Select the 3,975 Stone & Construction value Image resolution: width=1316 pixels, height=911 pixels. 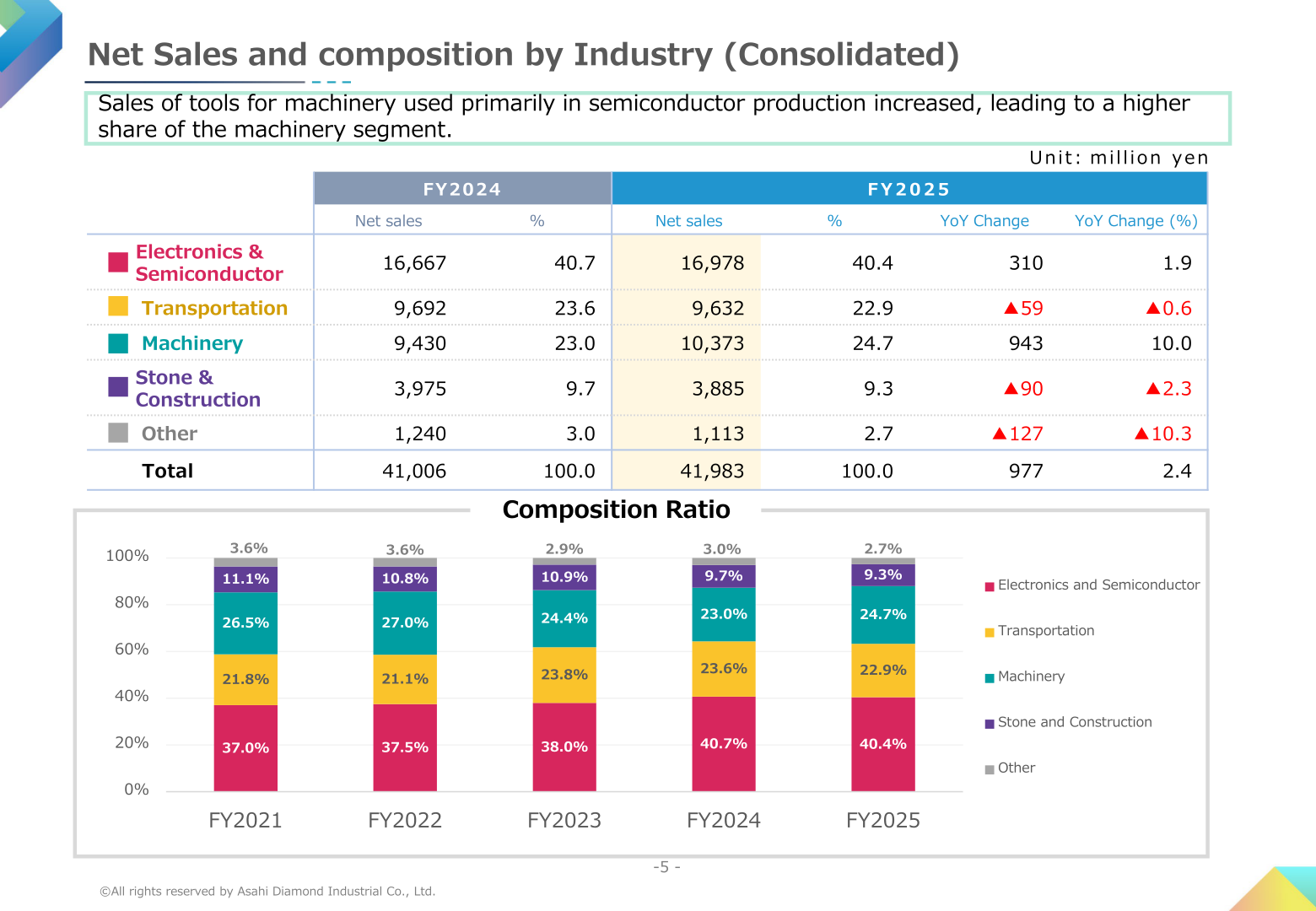pos(420,389)
